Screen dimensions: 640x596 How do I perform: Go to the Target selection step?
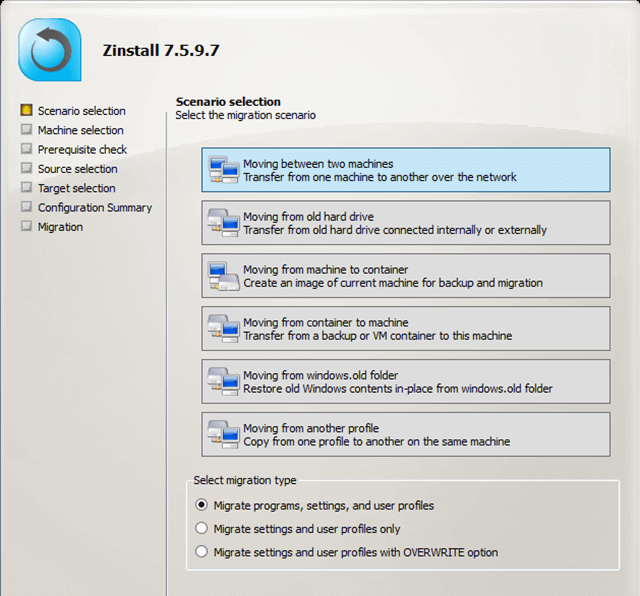coord(77,188)
